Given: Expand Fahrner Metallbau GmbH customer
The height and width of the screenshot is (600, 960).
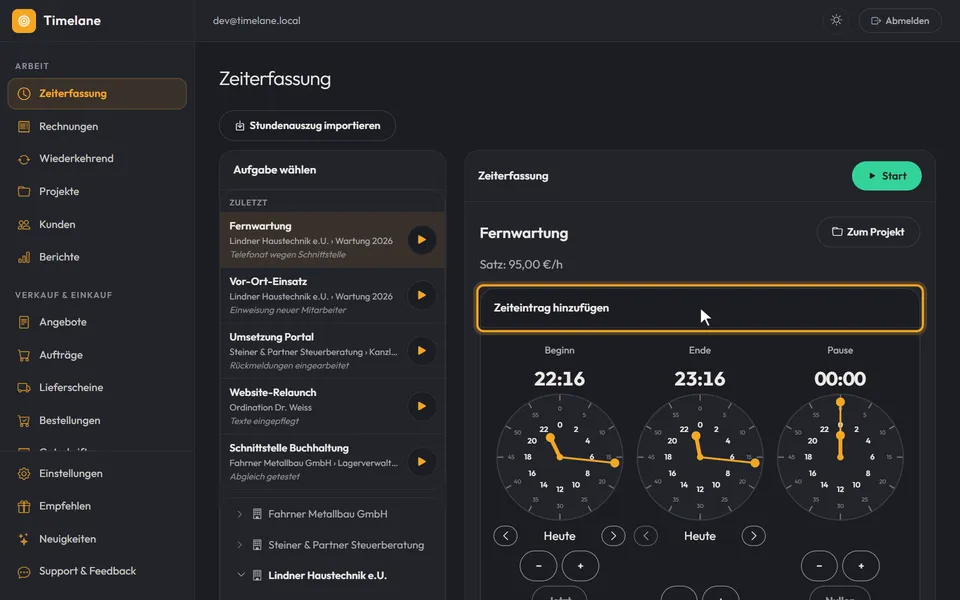Looking at the screenshot, I should (239, 514).
